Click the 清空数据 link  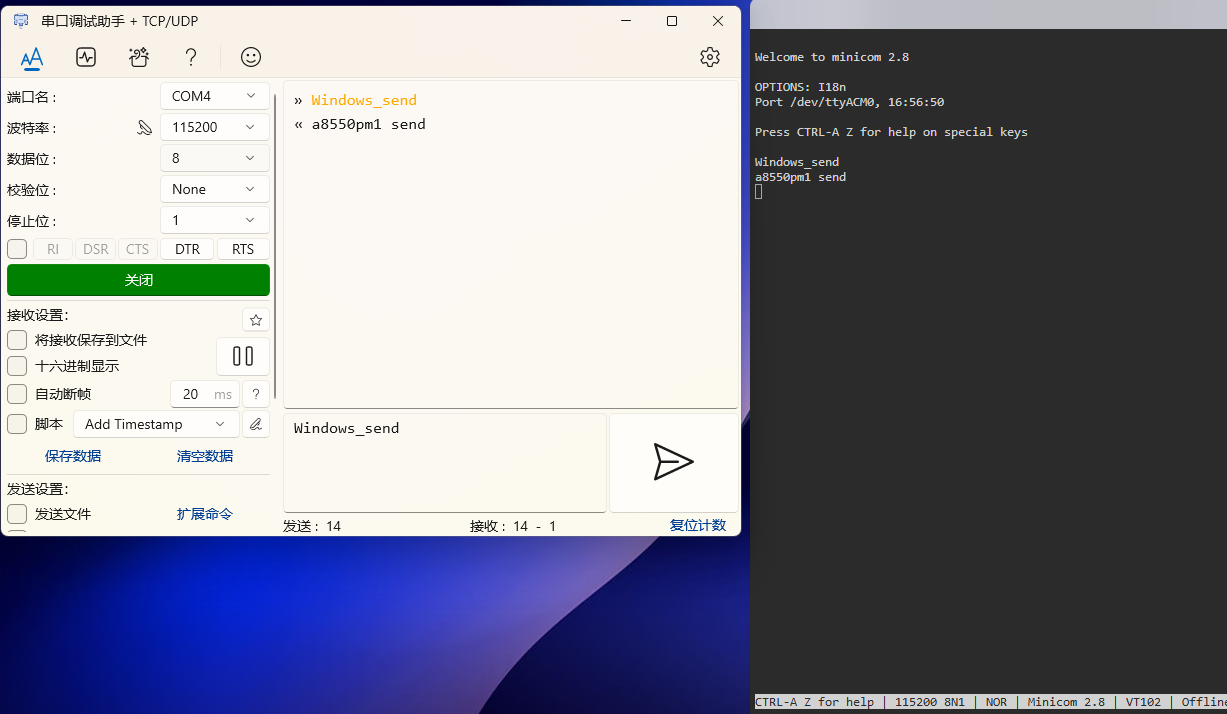point(205,456)
